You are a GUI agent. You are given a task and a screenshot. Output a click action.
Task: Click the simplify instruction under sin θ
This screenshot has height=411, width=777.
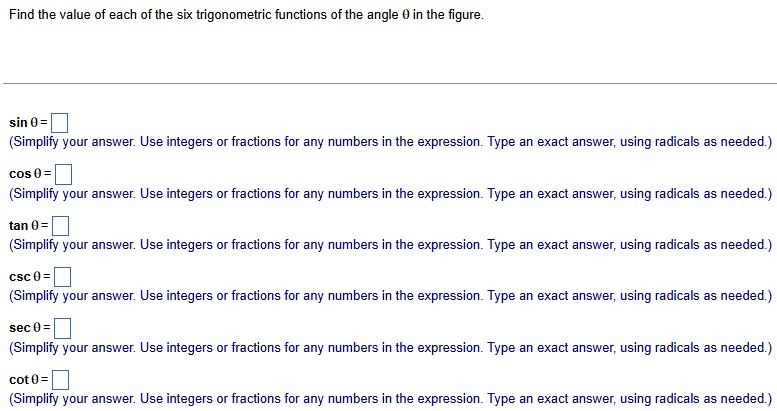(390, 142)
